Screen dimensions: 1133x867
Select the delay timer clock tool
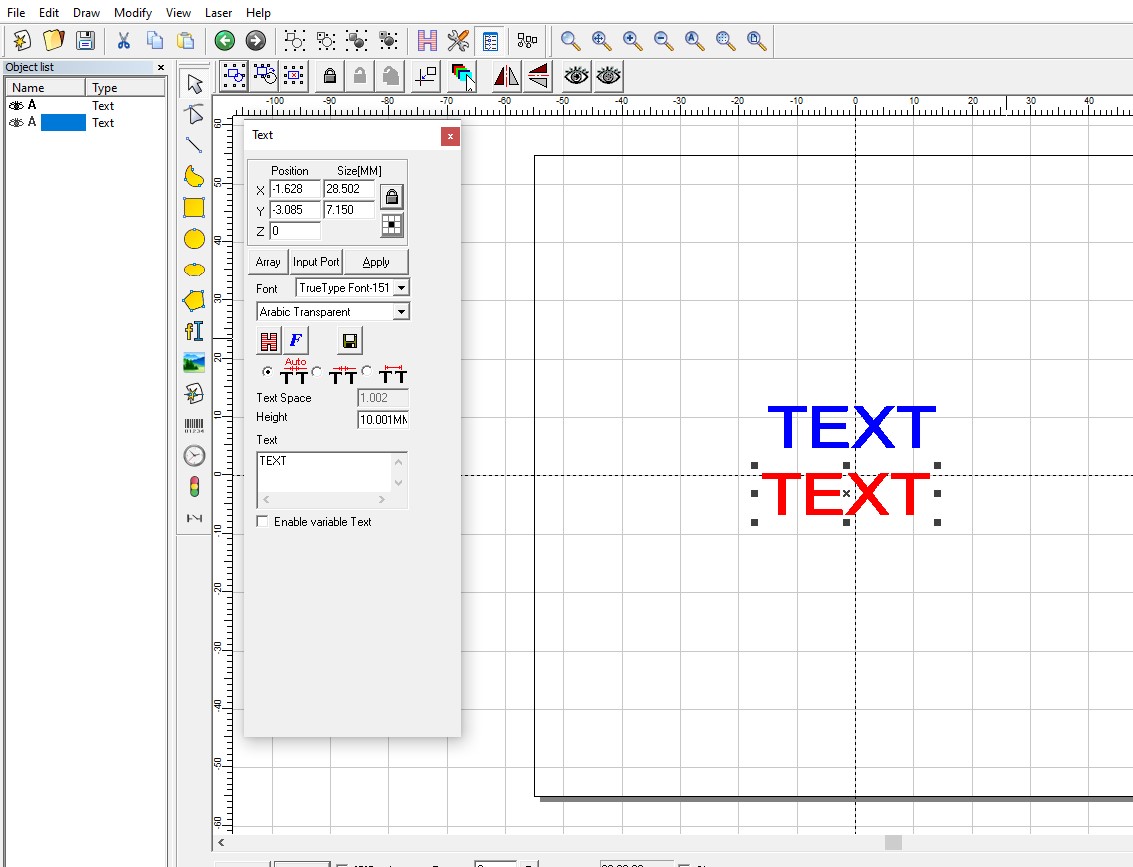(x=194, y=456)
